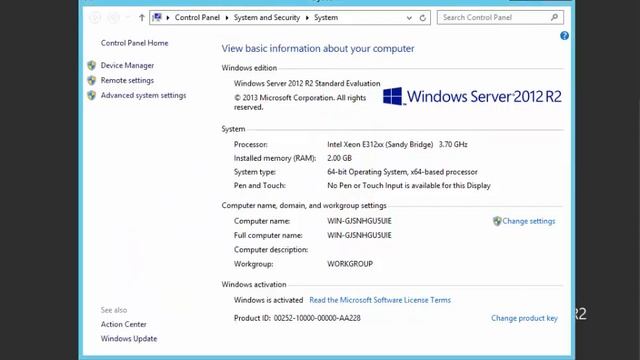
Task: Select the WORKGROUP value text
Action: click(350, 264)
